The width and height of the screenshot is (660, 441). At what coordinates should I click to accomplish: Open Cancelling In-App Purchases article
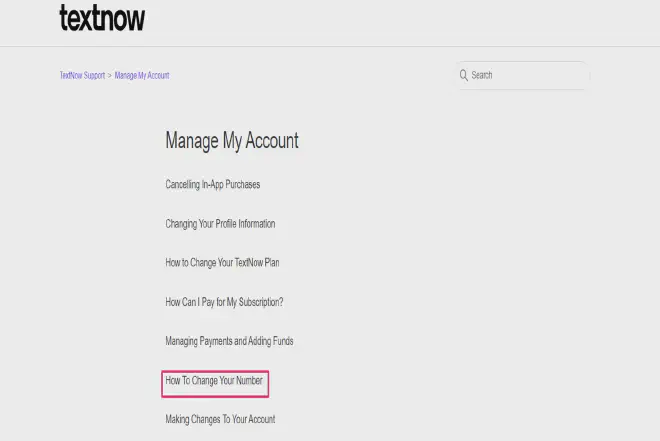coord(213,184)
